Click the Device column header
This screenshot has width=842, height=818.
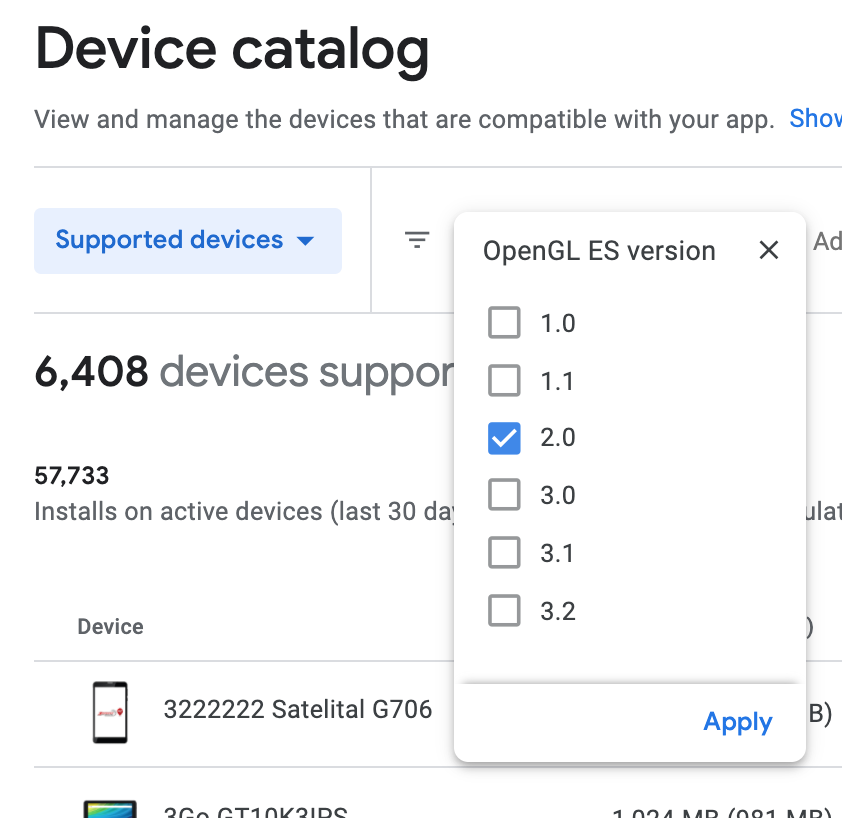click(110, 627)
